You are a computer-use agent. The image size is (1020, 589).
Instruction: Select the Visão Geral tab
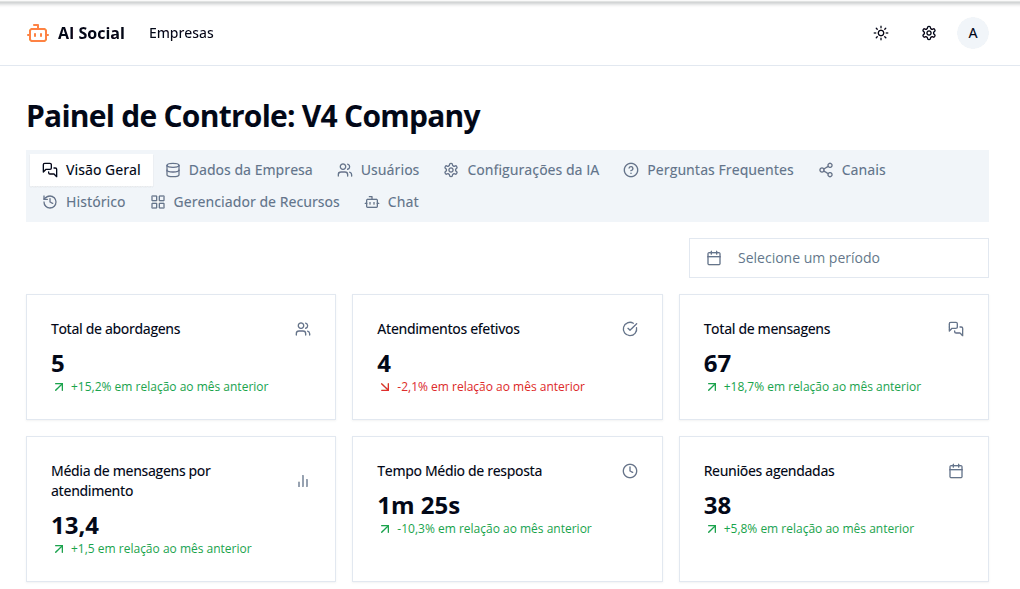(92, 170)
